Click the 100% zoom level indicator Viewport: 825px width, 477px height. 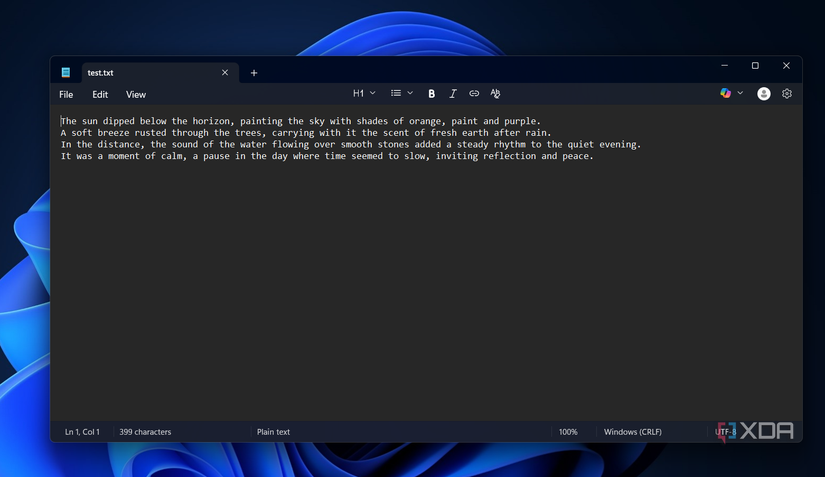[x=568, y=432]
